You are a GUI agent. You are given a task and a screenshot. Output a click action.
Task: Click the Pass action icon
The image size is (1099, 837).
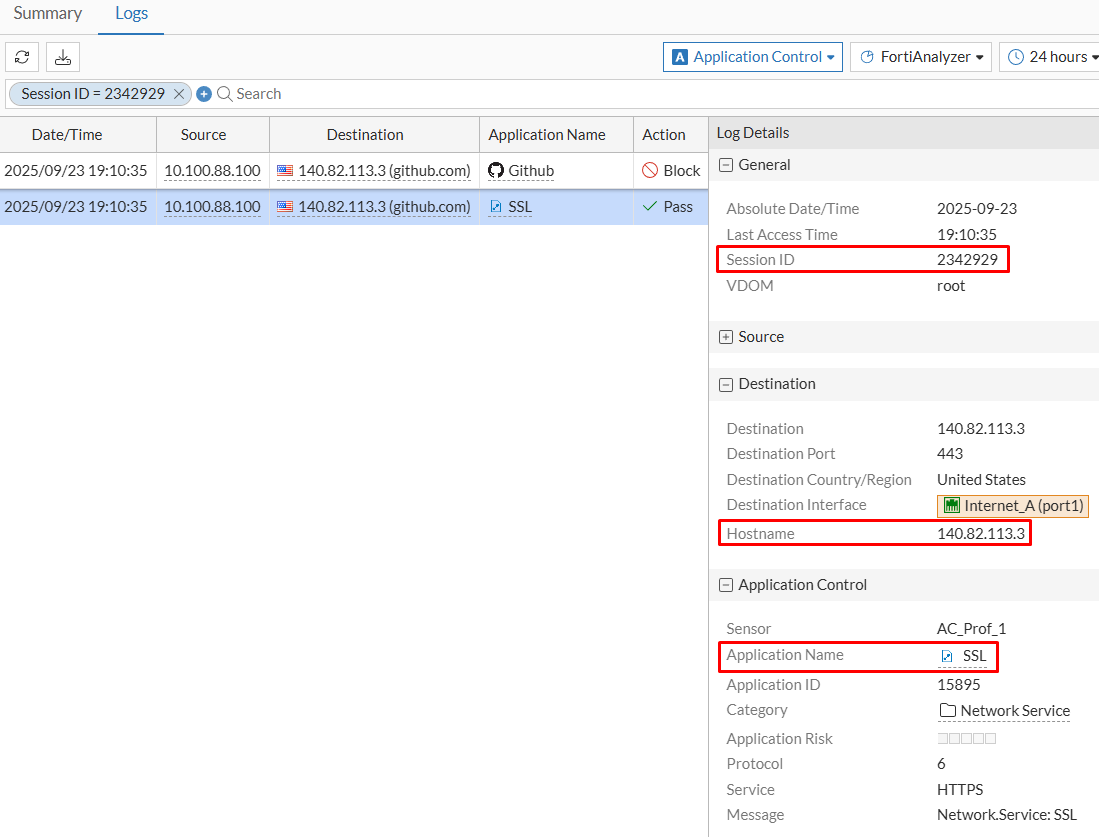click(x=651, y=207)
